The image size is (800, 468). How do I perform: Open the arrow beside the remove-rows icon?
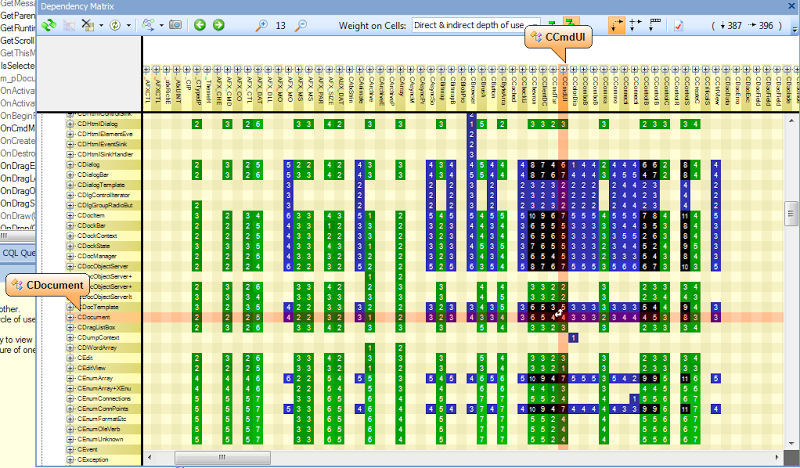pos(101,25)
